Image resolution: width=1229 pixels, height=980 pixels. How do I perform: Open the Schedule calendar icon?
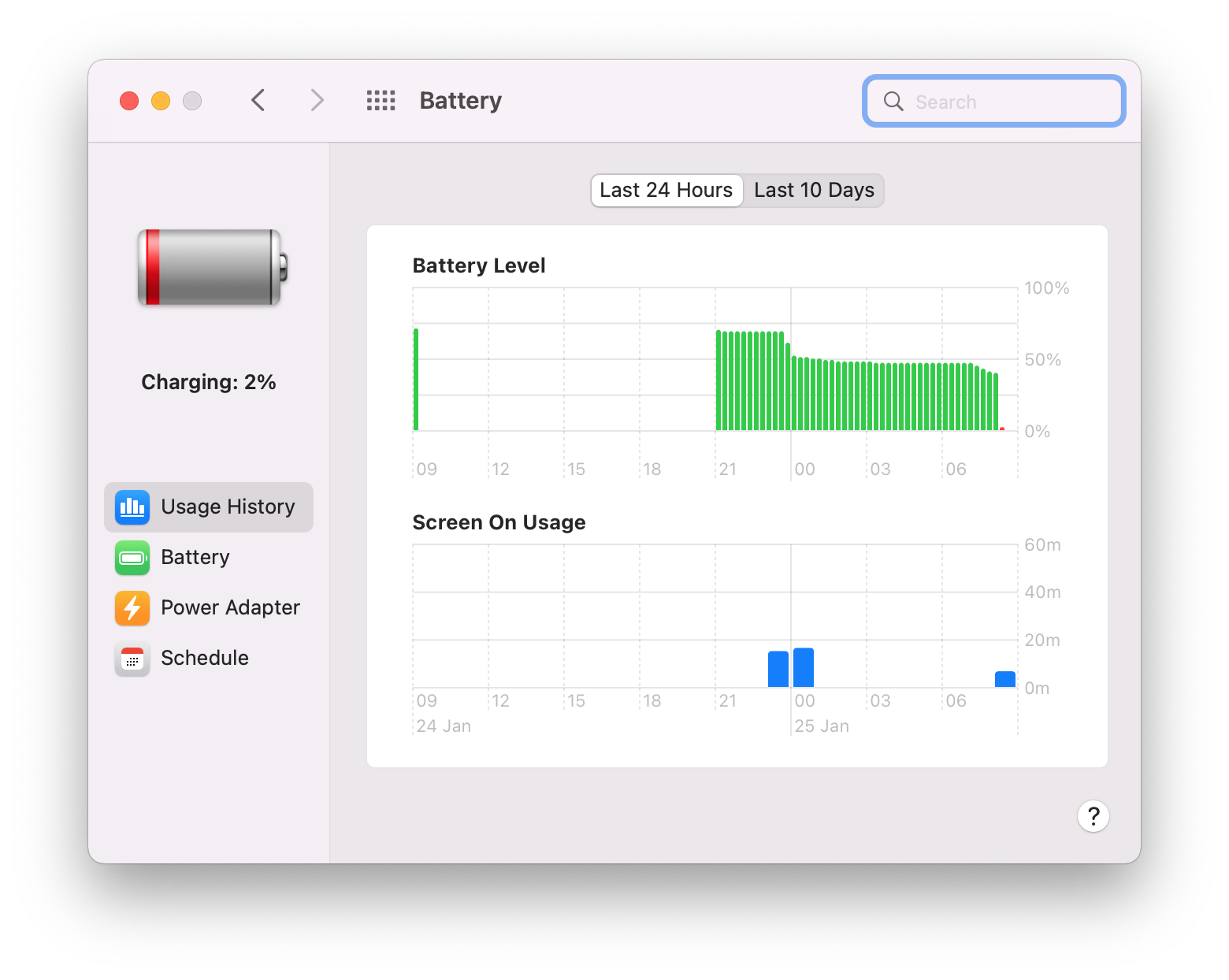(x=132, y=659)
